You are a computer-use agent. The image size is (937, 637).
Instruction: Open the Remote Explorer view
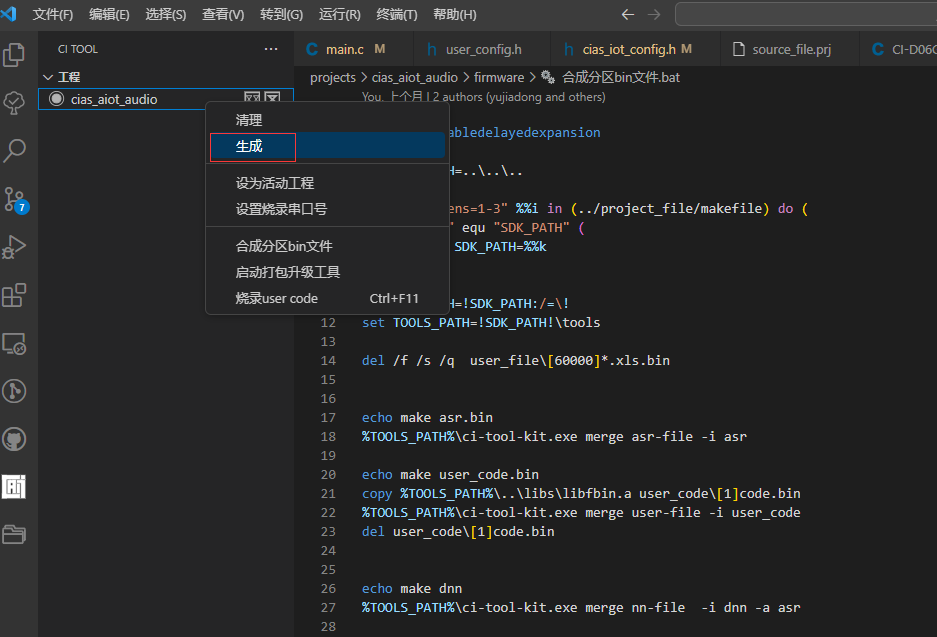point(14,344)
